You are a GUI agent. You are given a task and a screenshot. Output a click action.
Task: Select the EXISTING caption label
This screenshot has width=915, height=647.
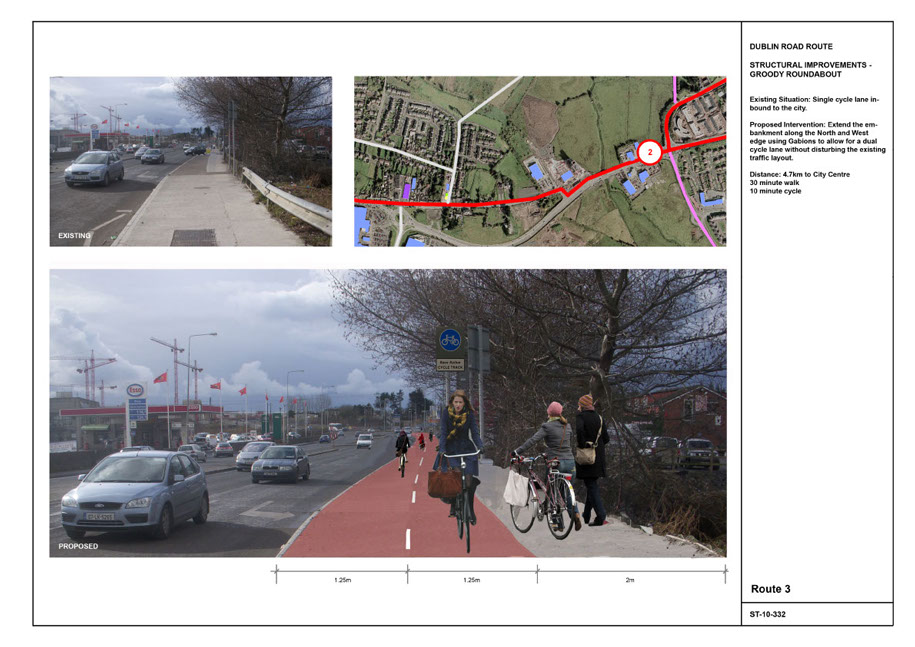[74, 236]
